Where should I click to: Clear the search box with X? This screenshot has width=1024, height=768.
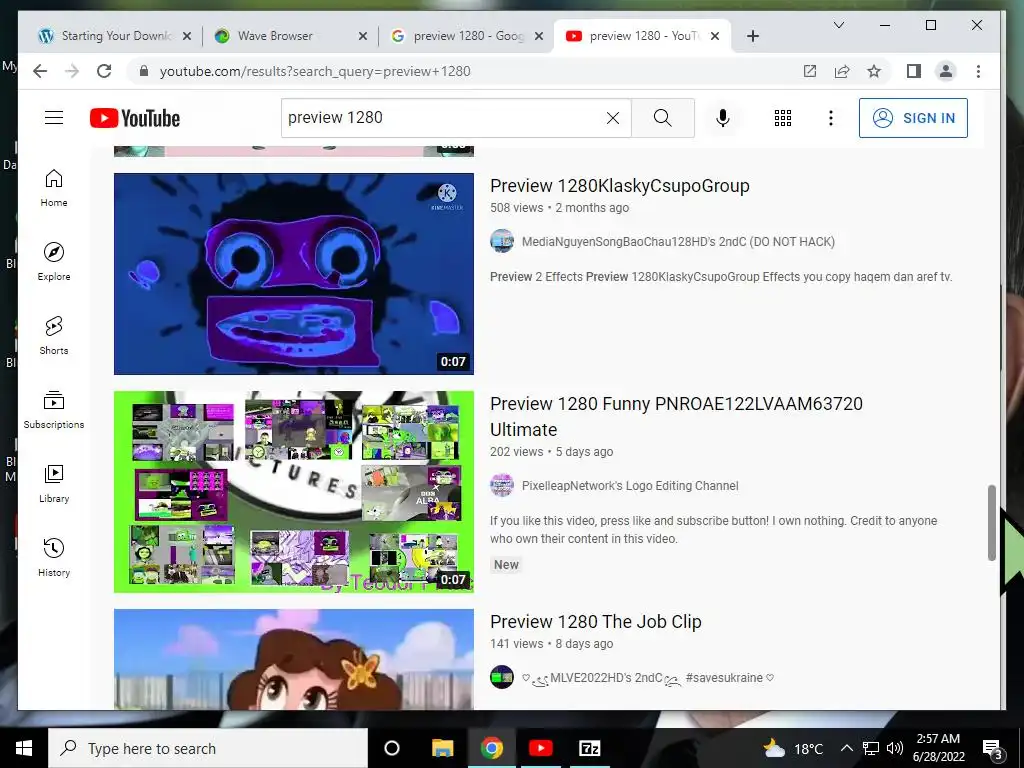[x=613, y=118]
